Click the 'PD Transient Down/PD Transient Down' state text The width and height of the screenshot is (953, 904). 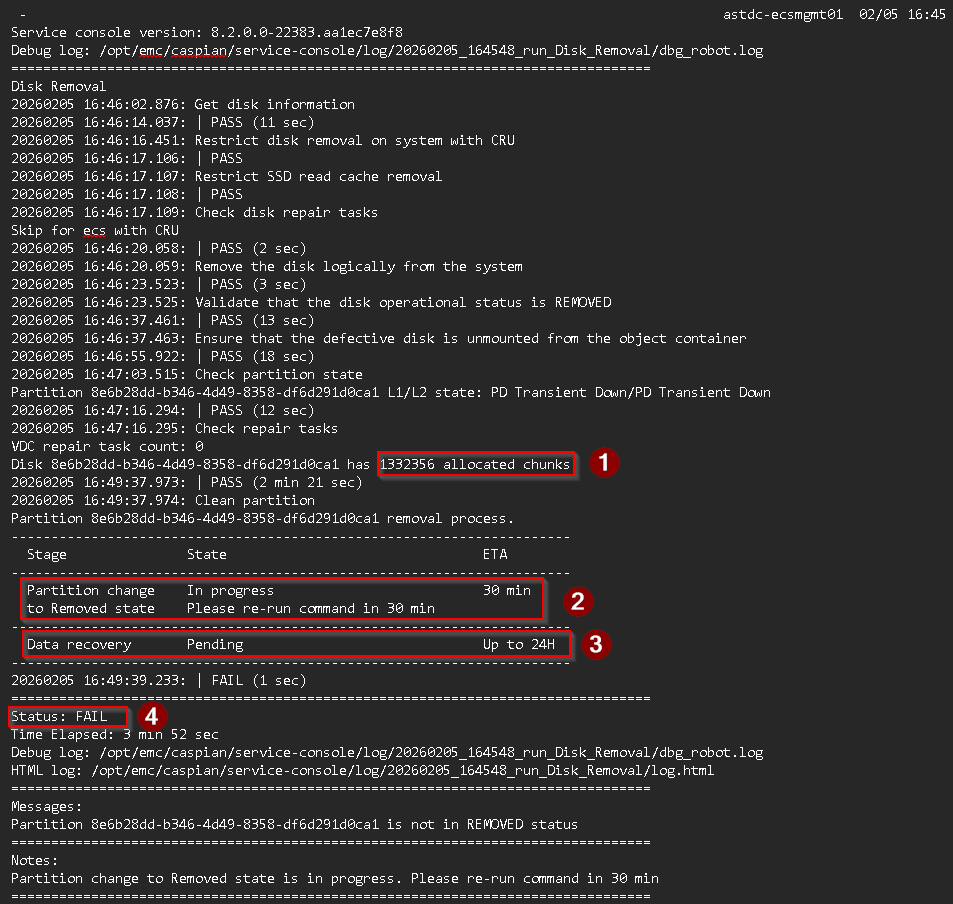tap(630, 392)
